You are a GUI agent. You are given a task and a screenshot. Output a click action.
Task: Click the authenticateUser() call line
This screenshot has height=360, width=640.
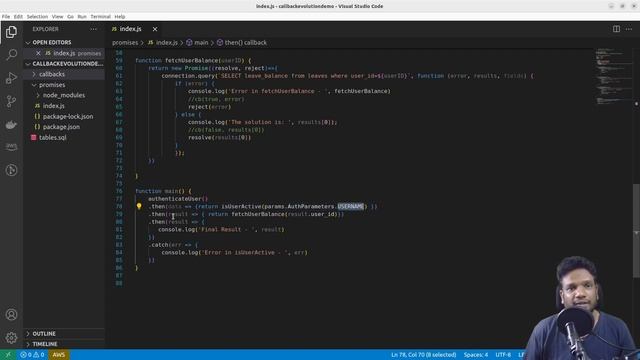click(x=178, y=199)
